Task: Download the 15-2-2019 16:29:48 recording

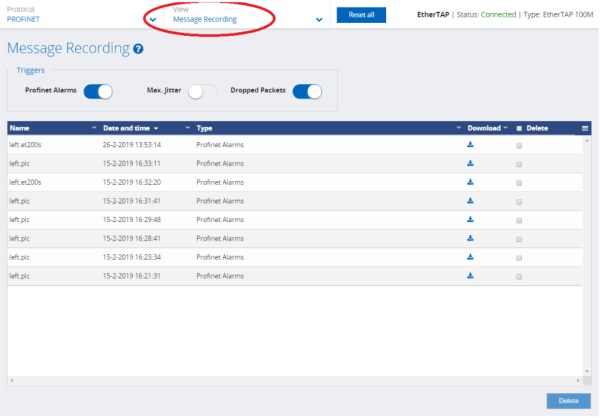Action: [470, 219]
